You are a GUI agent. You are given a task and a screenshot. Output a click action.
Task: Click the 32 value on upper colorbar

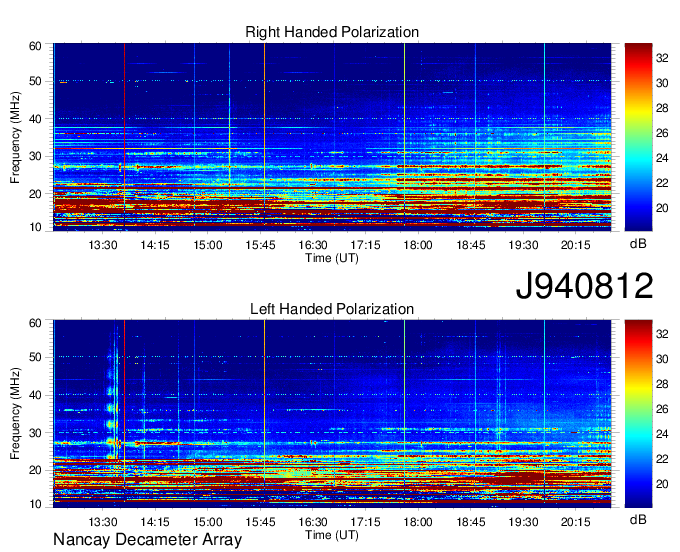pos(662,58)
